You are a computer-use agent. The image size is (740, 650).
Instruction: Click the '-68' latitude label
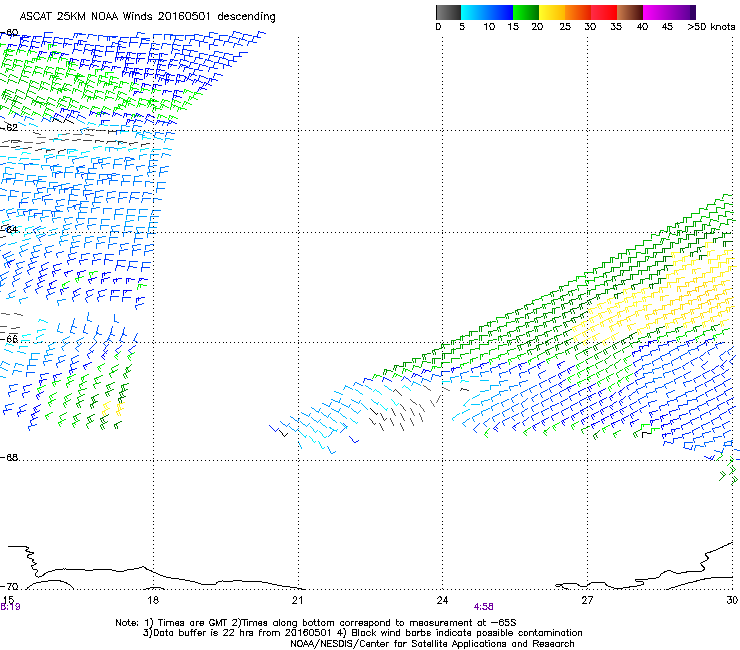[x=9, y=457]
